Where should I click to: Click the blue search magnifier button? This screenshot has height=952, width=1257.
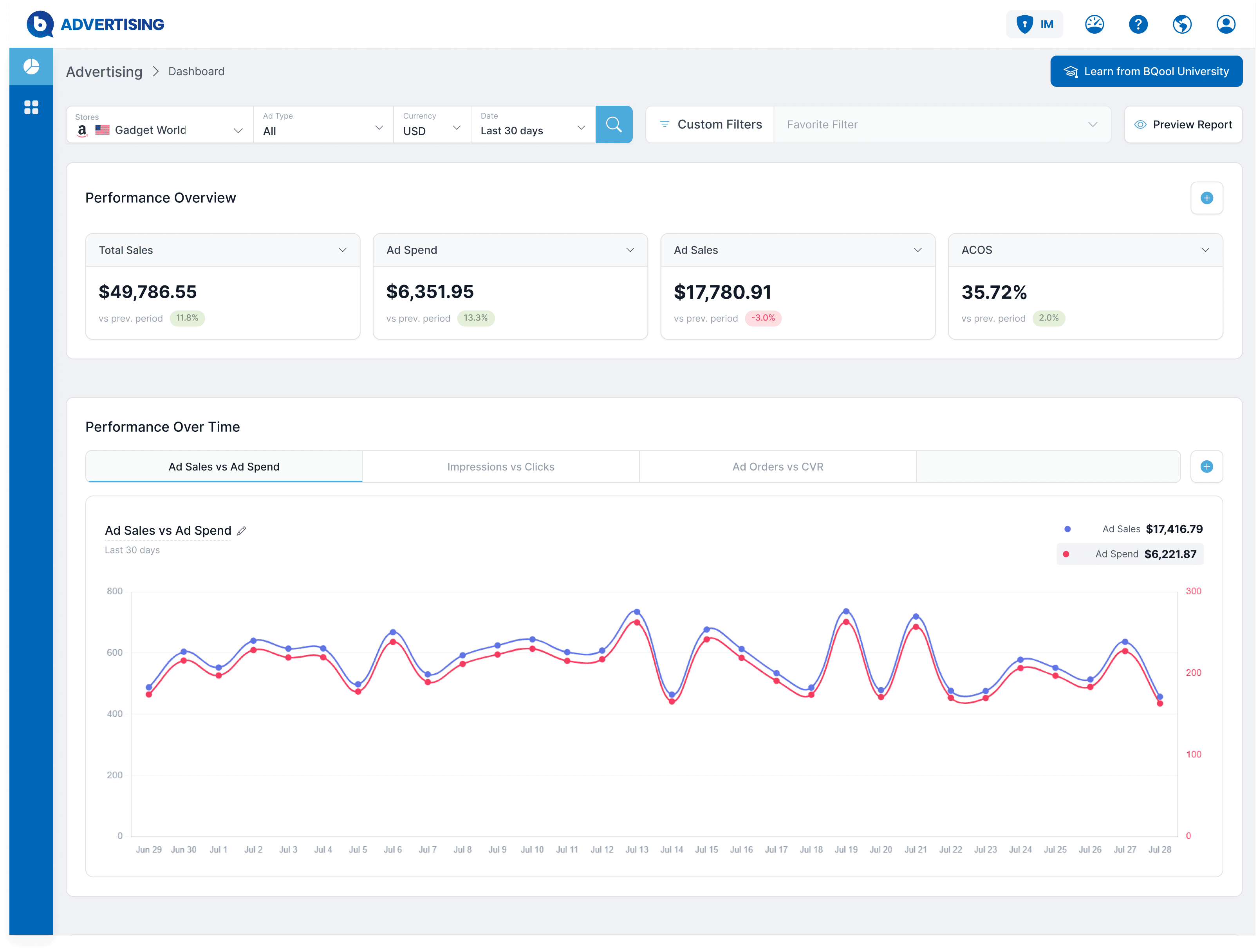(x=614, y=124)
